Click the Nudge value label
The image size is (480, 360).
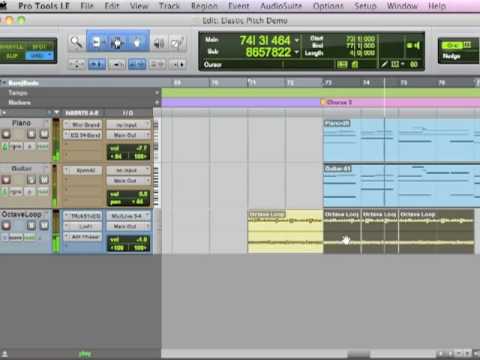[x=452, y=56]
